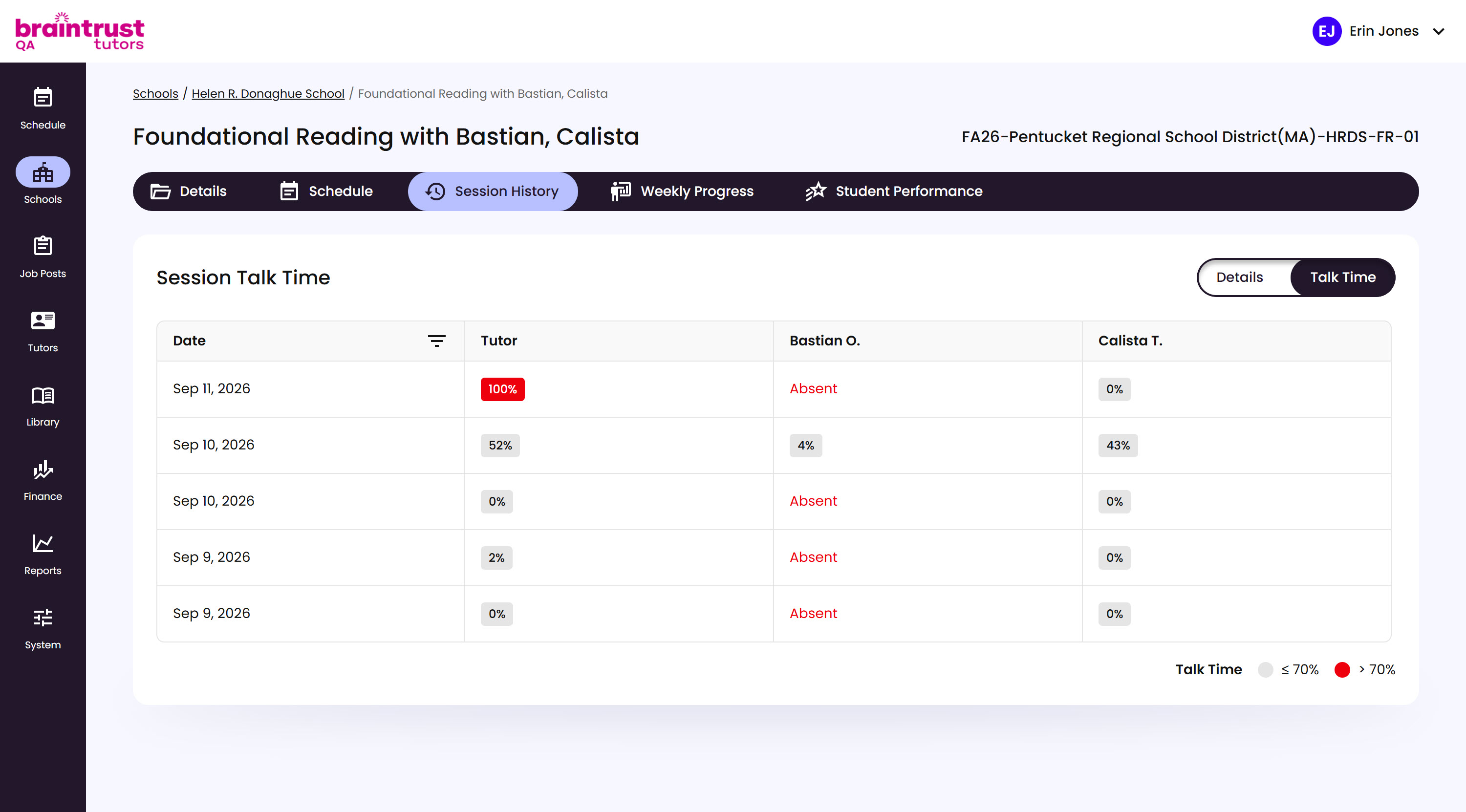Open Reports in the sidebar
1466x812 pixels.
pyautogui.click(x=43, y=554)
